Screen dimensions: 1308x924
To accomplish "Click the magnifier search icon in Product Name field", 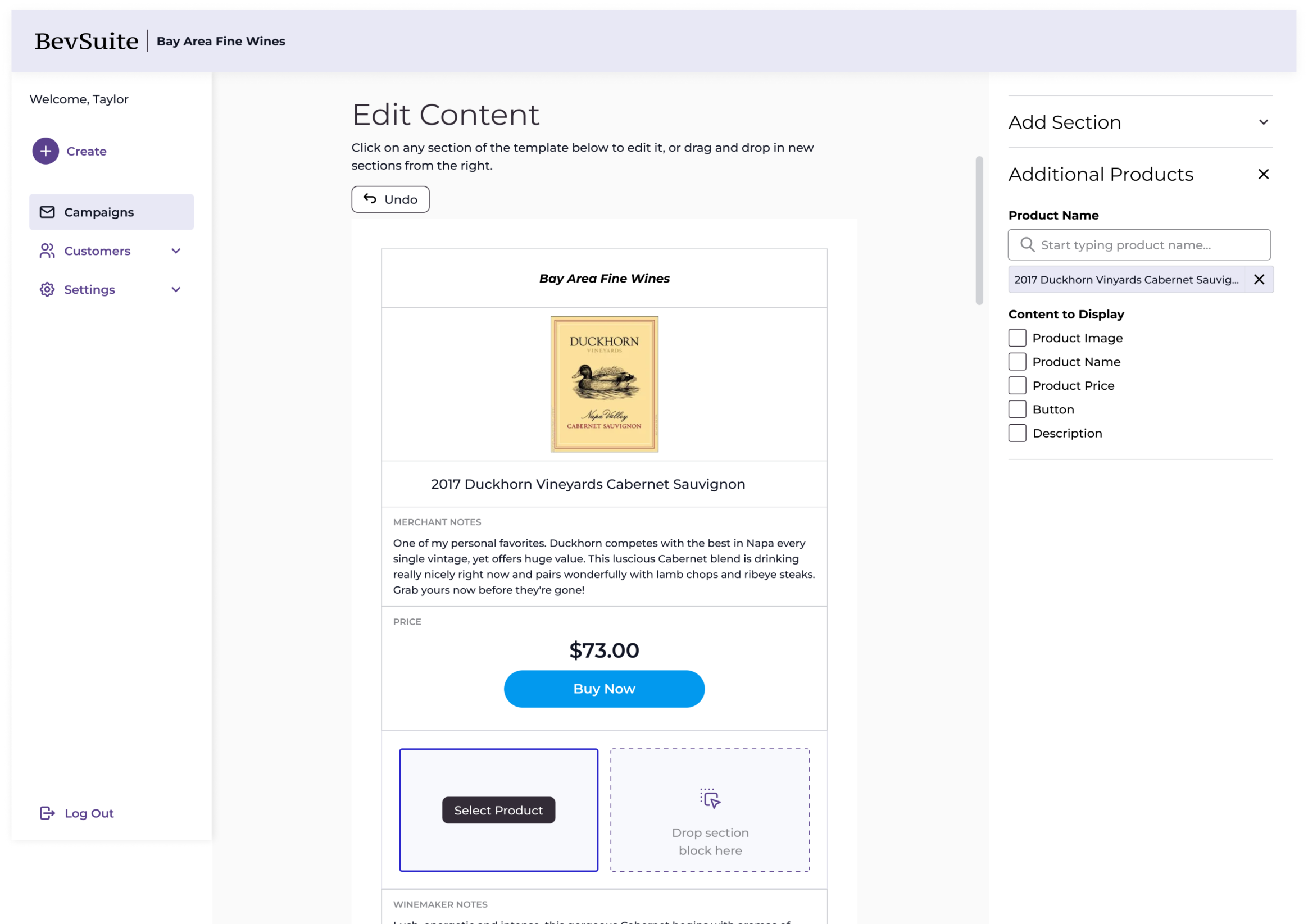I will click(x=1027, y=244).
